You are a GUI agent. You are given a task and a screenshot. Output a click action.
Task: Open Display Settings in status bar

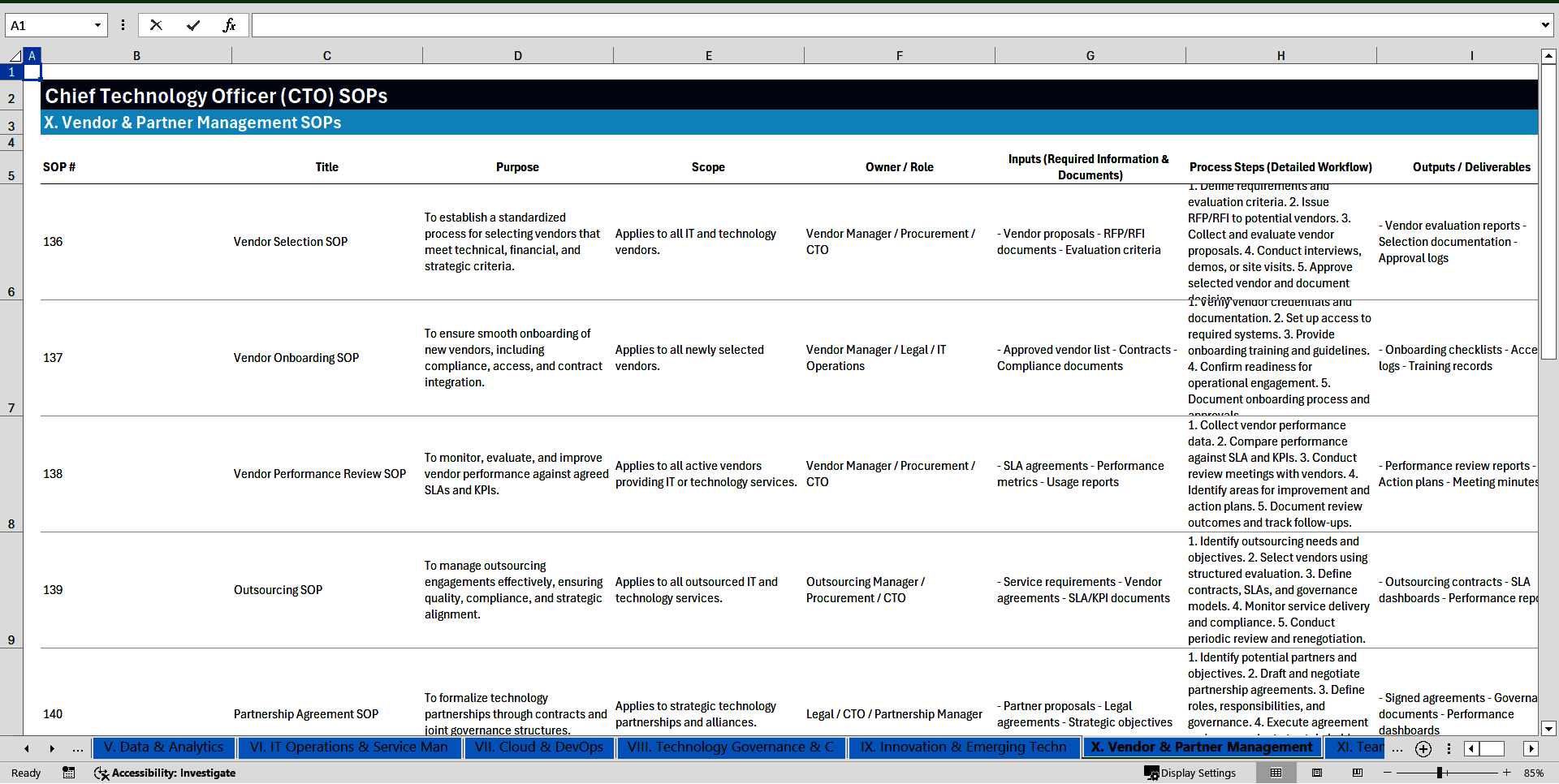click(x=1190, y=773)
